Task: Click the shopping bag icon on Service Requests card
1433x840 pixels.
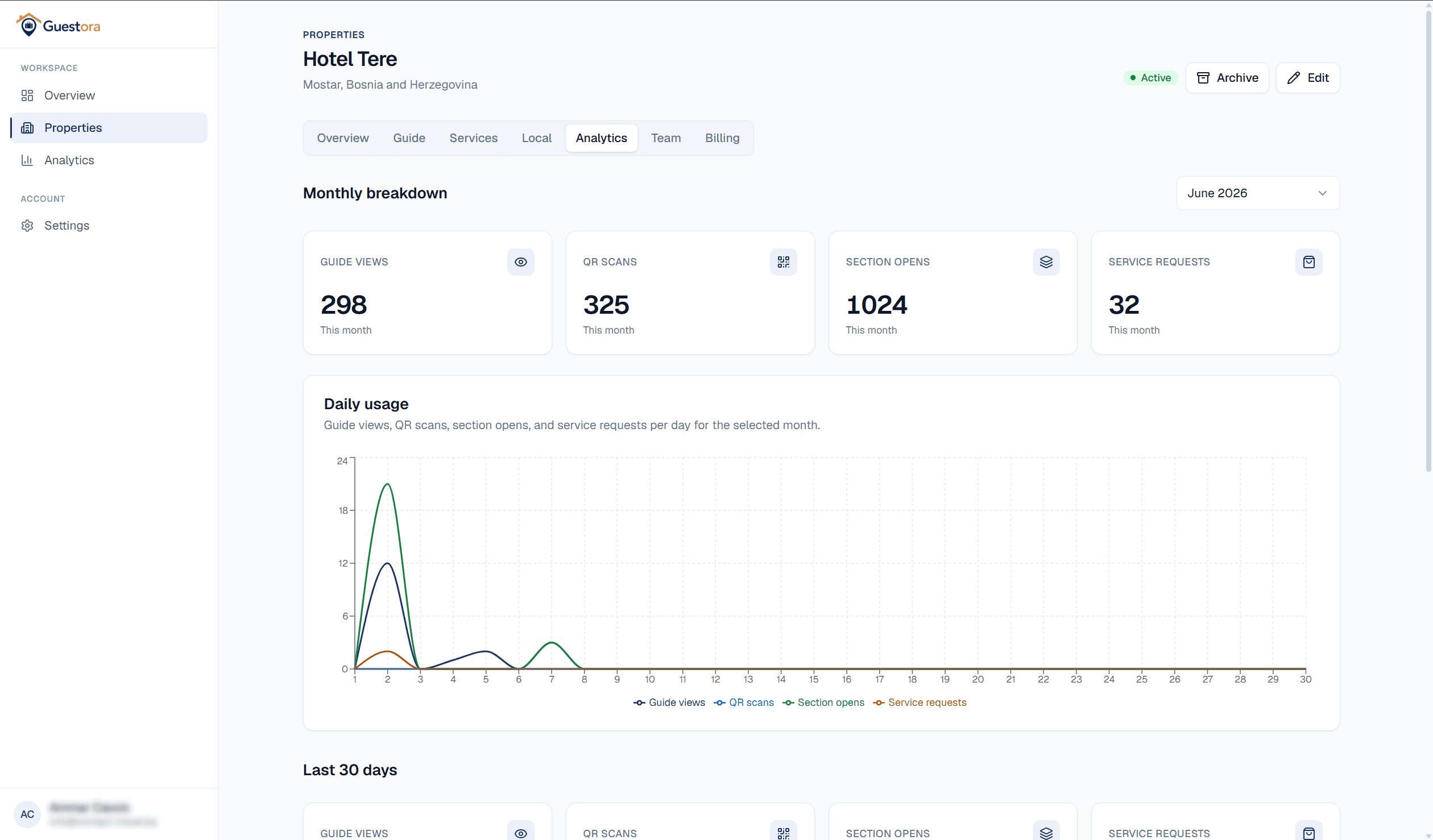Action: pos(1308,262)
